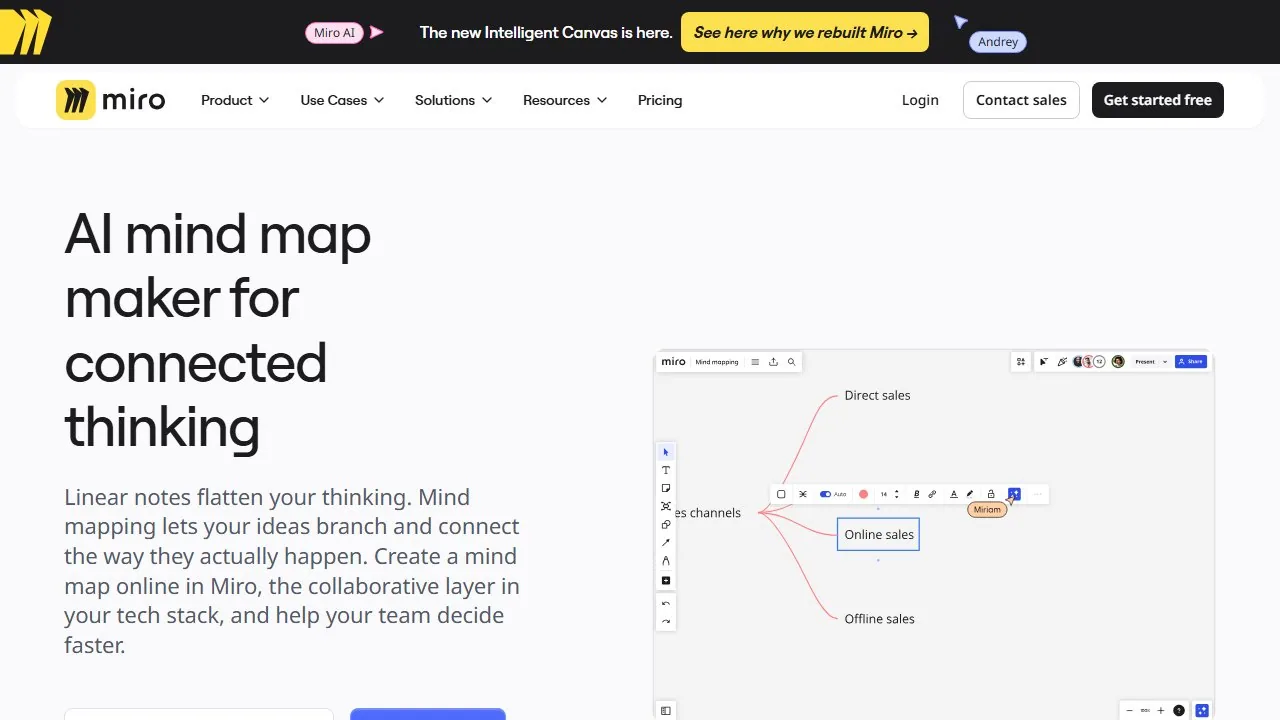Open the Resources dropdown menu

[x=565, y=100]
